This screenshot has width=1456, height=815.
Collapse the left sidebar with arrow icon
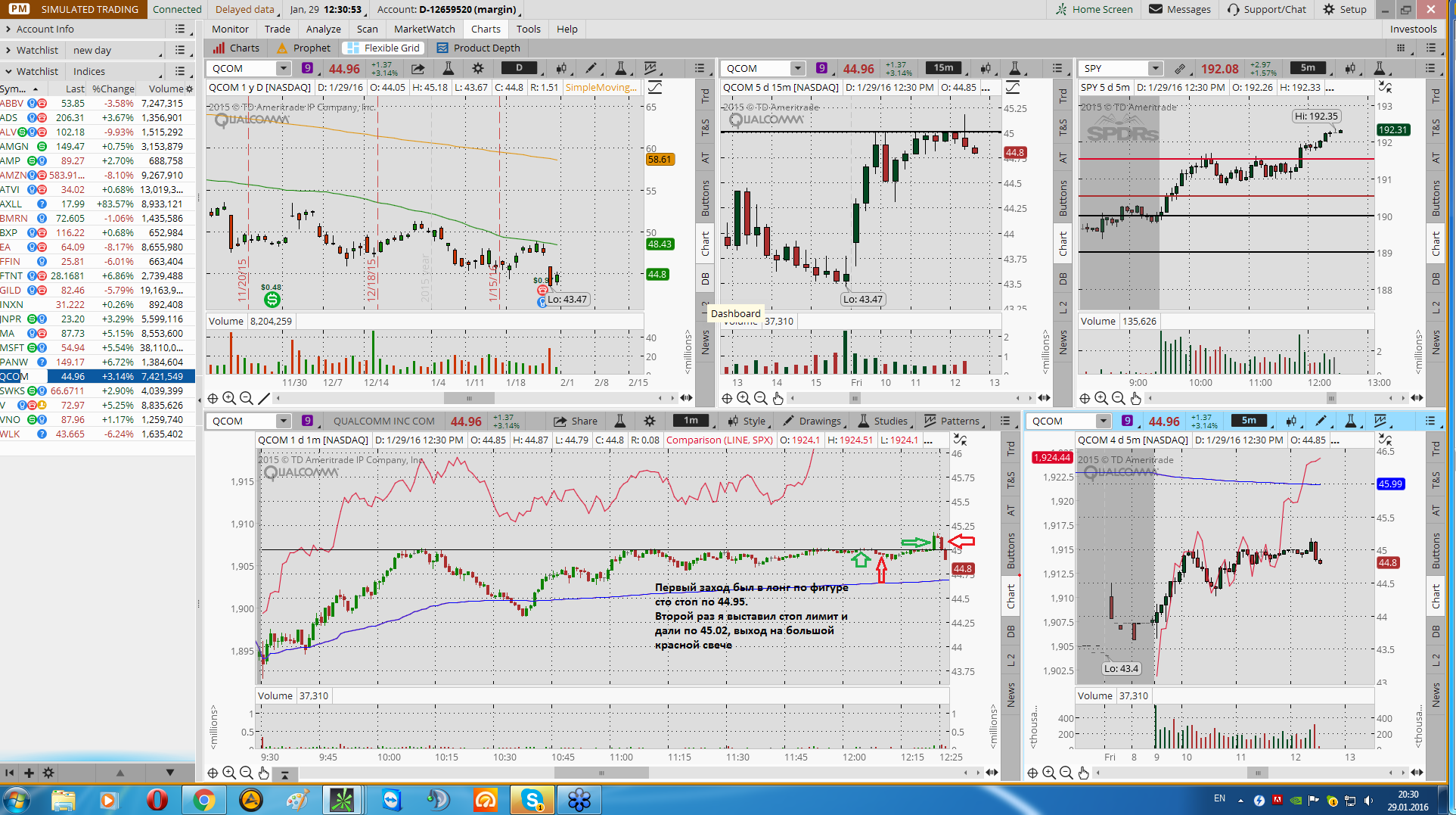[9, 773]
